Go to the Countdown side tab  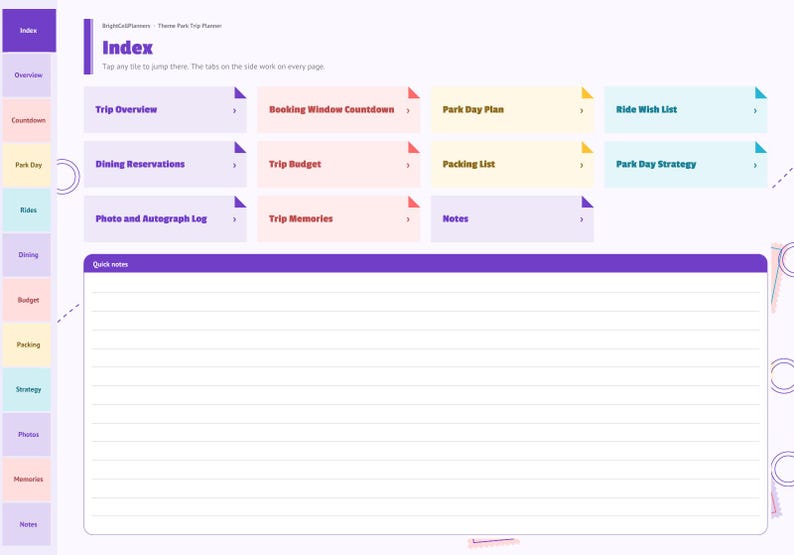click(x=27, y=120)
